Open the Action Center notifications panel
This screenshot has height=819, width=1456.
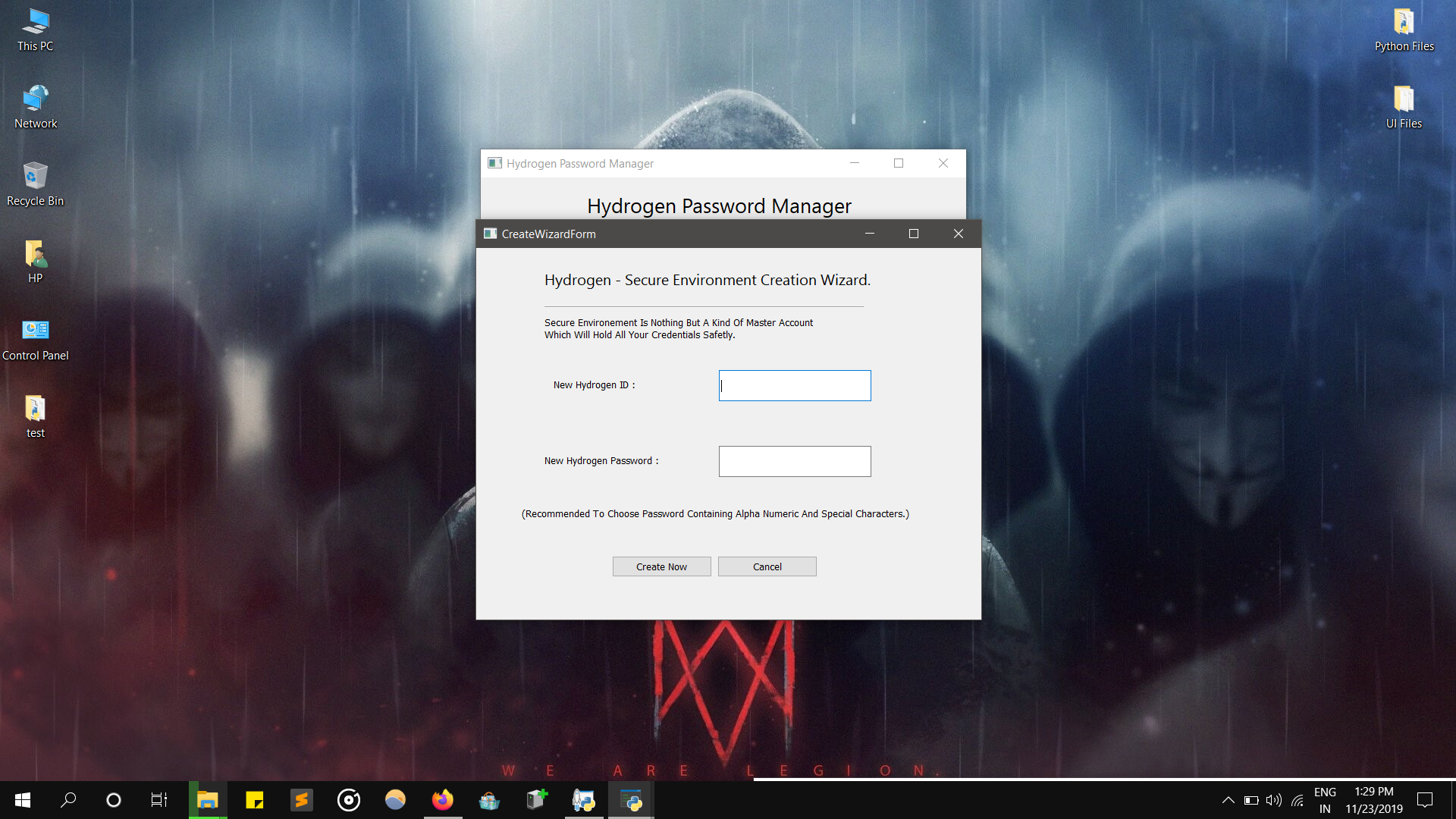click(x=1425, y=800)
